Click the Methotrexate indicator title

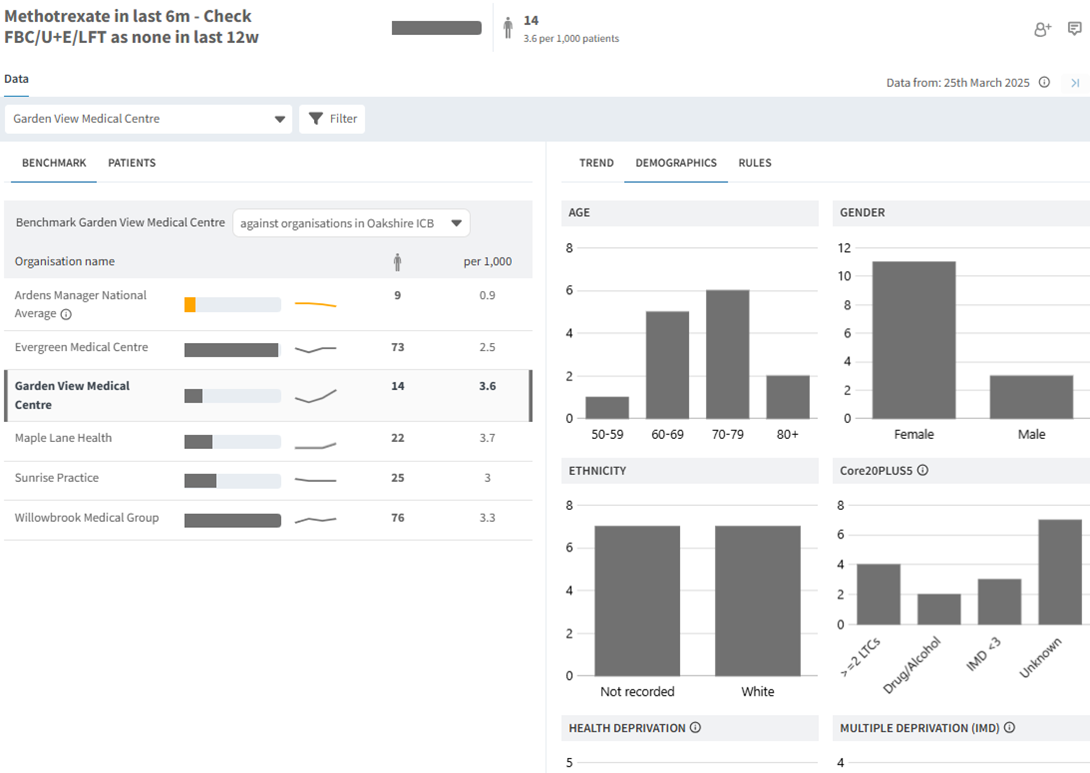pos(131,26)
